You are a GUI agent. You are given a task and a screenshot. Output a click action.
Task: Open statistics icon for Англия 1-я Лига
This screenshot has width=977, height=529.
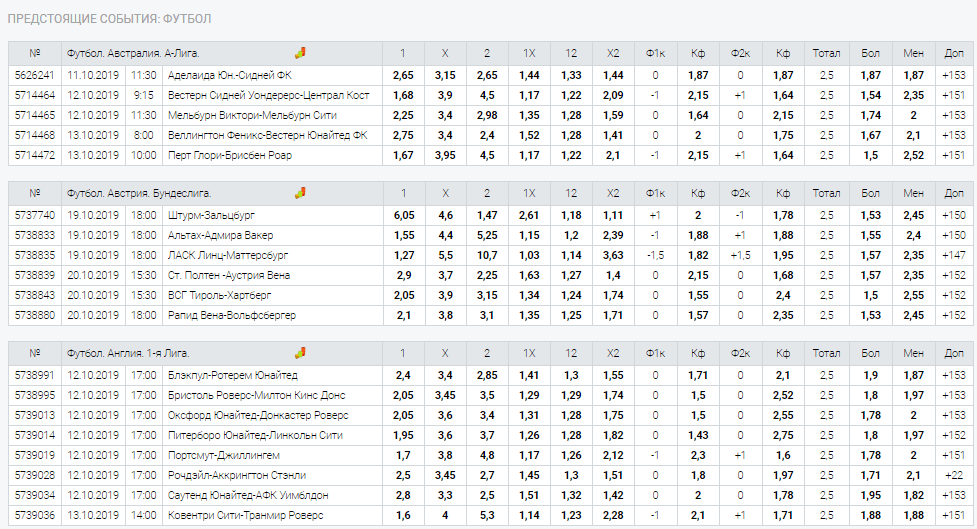pos(300,353)
